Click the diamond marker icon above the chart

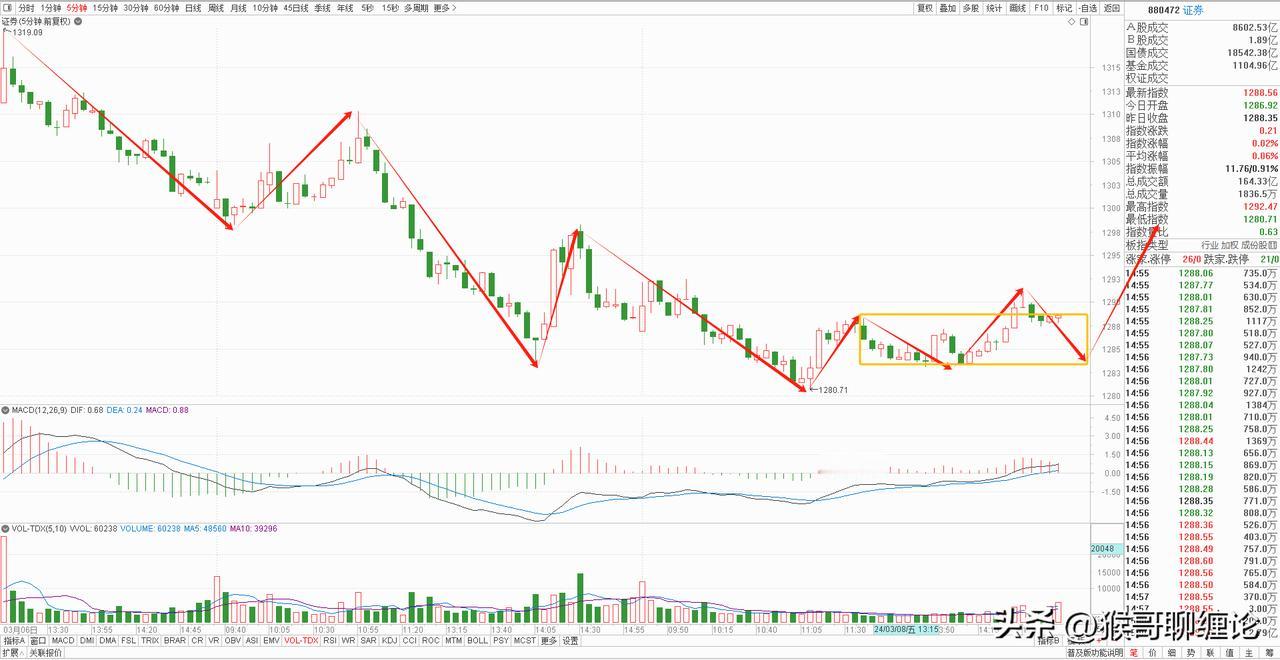1071,22
